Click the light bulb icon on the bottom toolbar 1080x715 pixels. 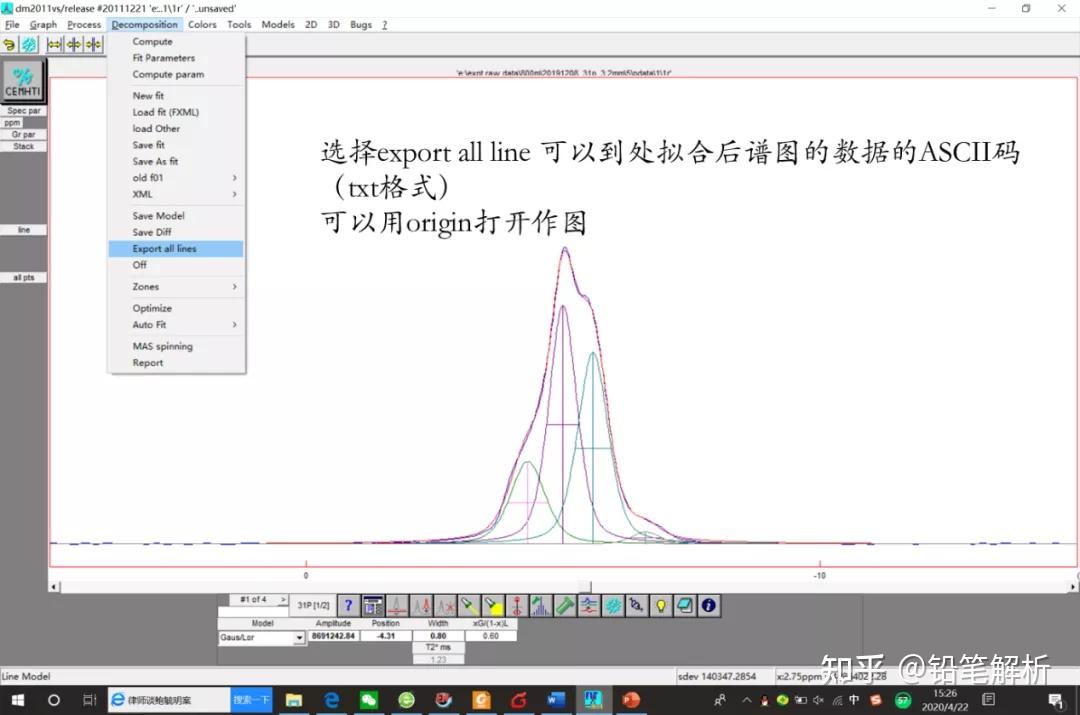[x=660, y=605]
